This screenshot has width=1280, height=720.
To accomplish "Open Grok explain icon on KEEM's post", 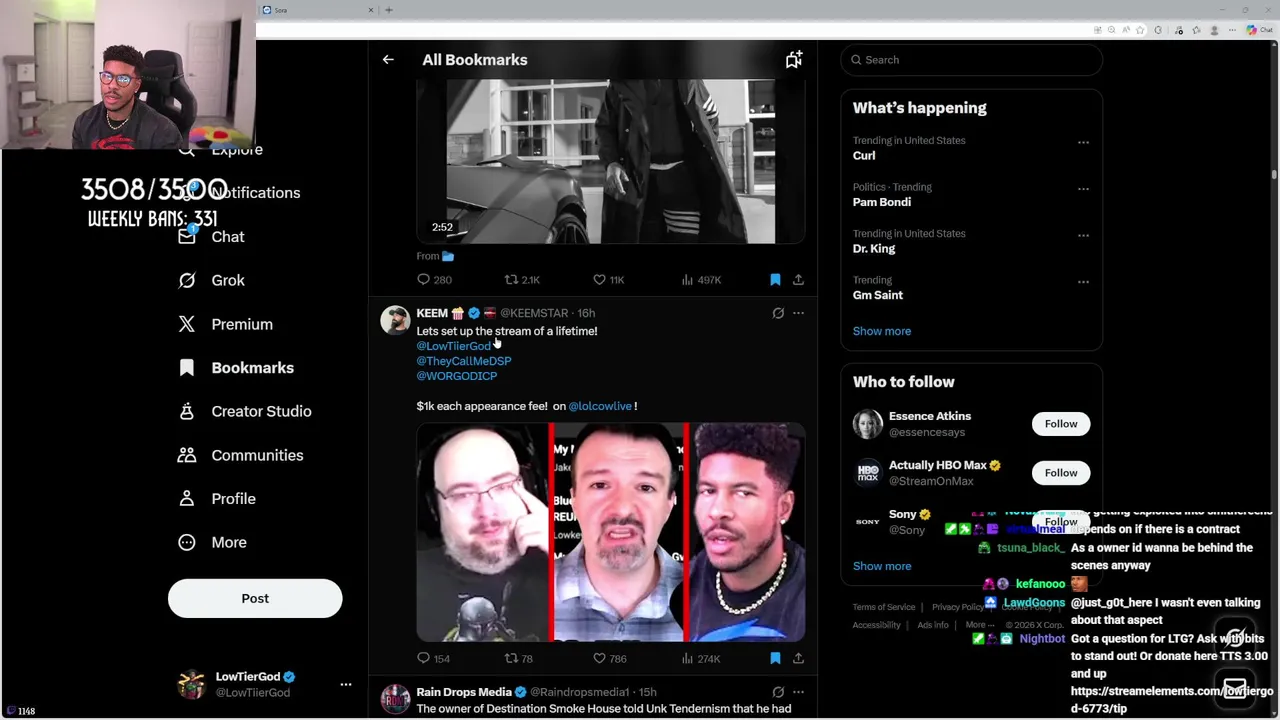I will point(778,313).
